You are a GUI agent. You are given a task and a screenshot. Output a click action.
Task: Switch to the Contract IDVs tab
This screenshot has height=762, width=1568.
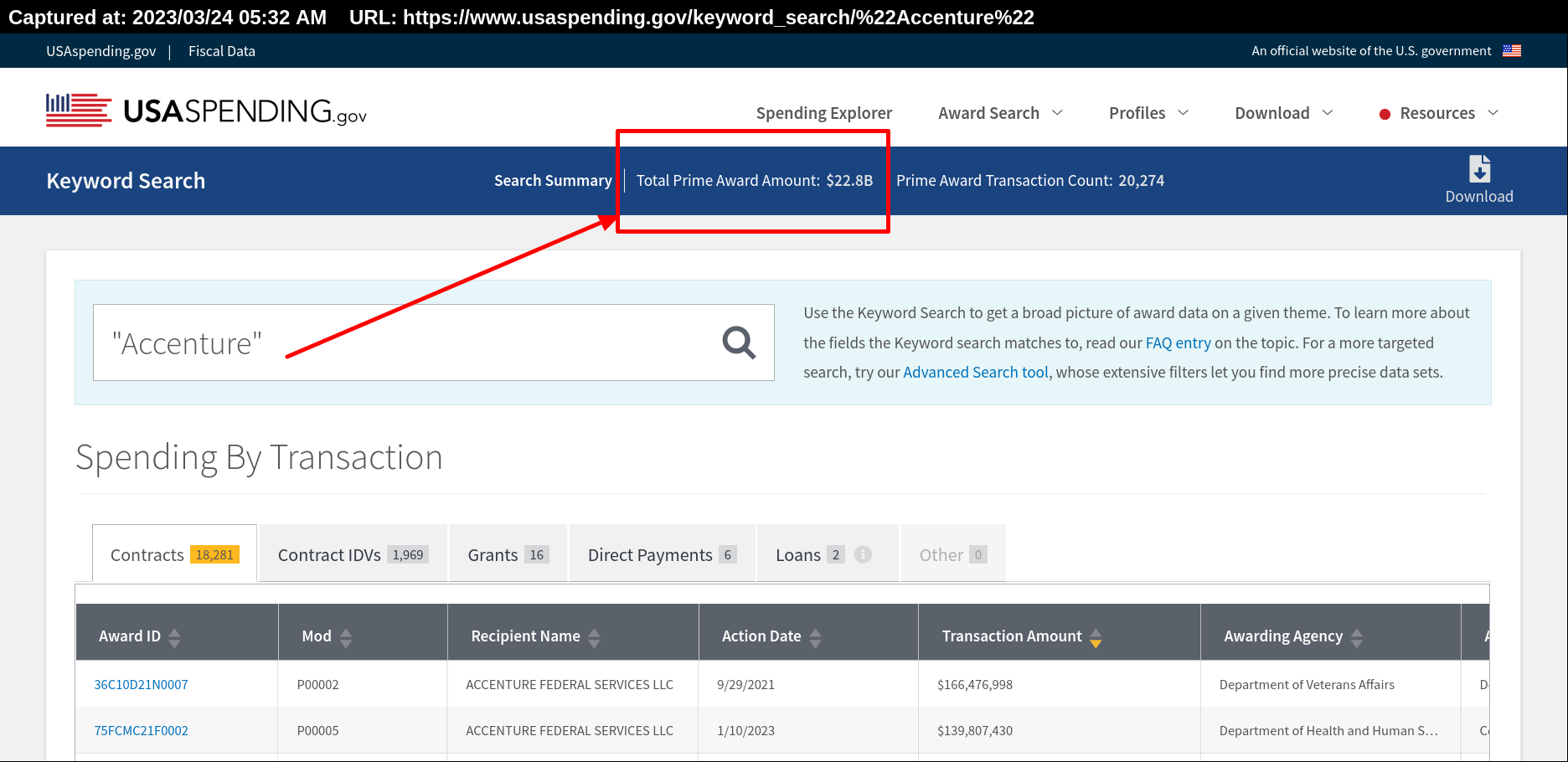point(353,554)
